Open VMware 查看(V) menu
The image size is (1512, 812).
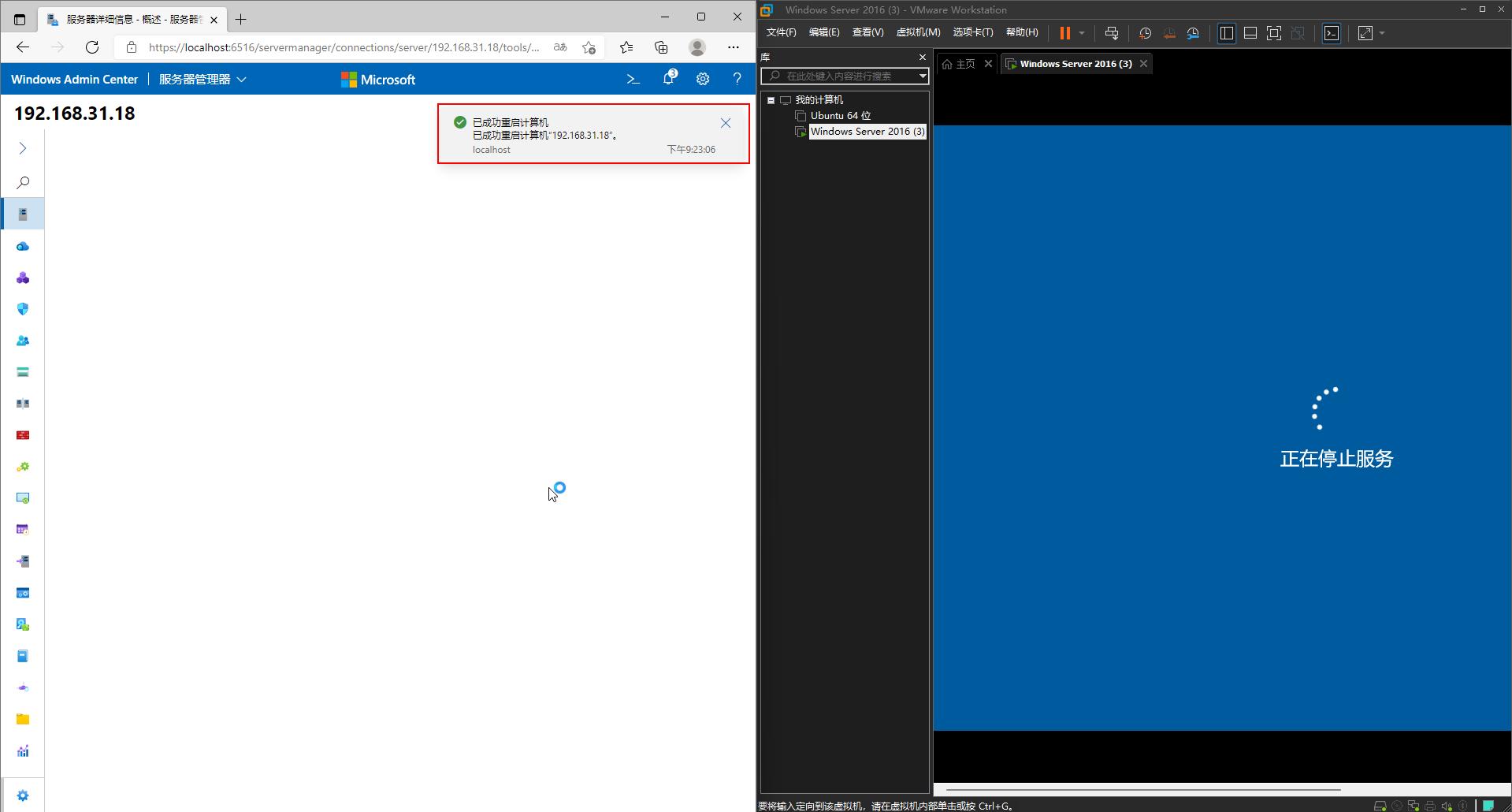pyautogui.click(x=867, y=32)
